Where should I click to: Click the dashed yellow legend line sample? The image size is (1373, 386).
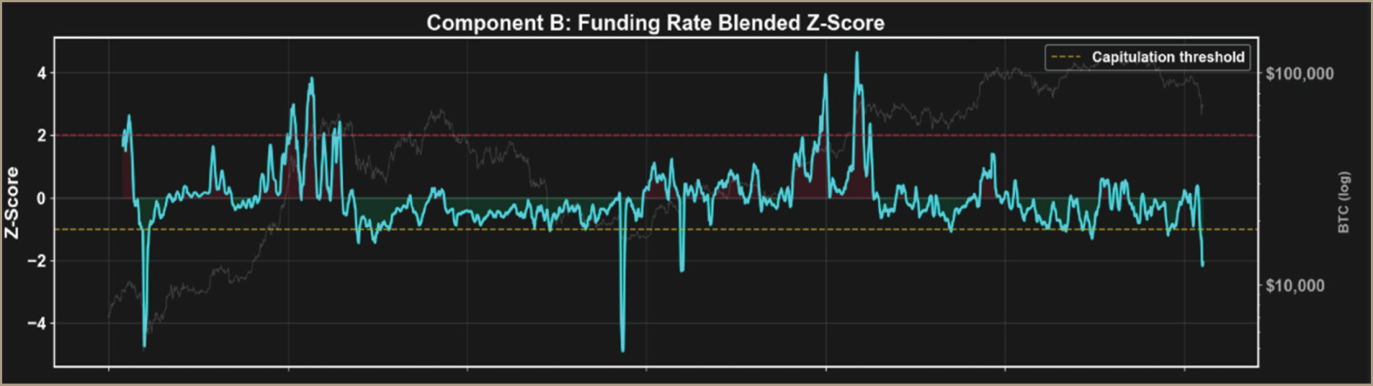[x=1066, y=58]
